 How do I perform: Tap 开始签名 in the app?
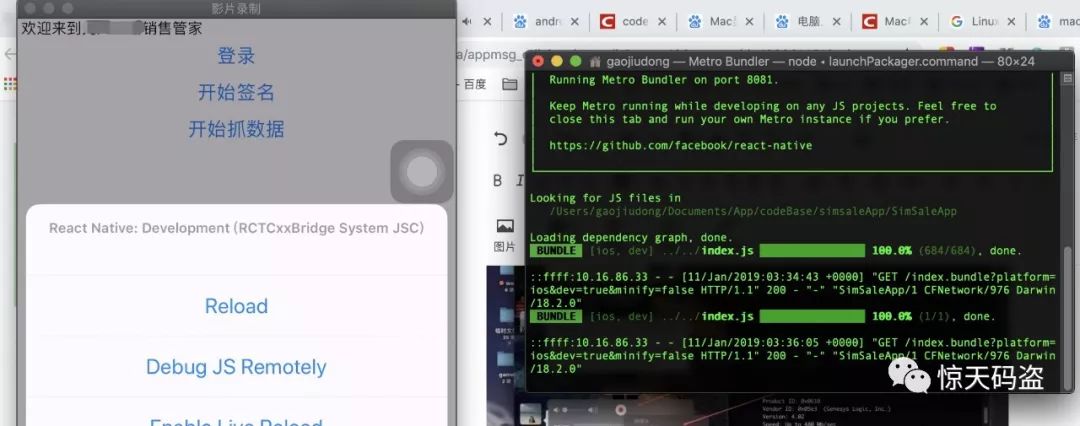(x=236, y=92)
